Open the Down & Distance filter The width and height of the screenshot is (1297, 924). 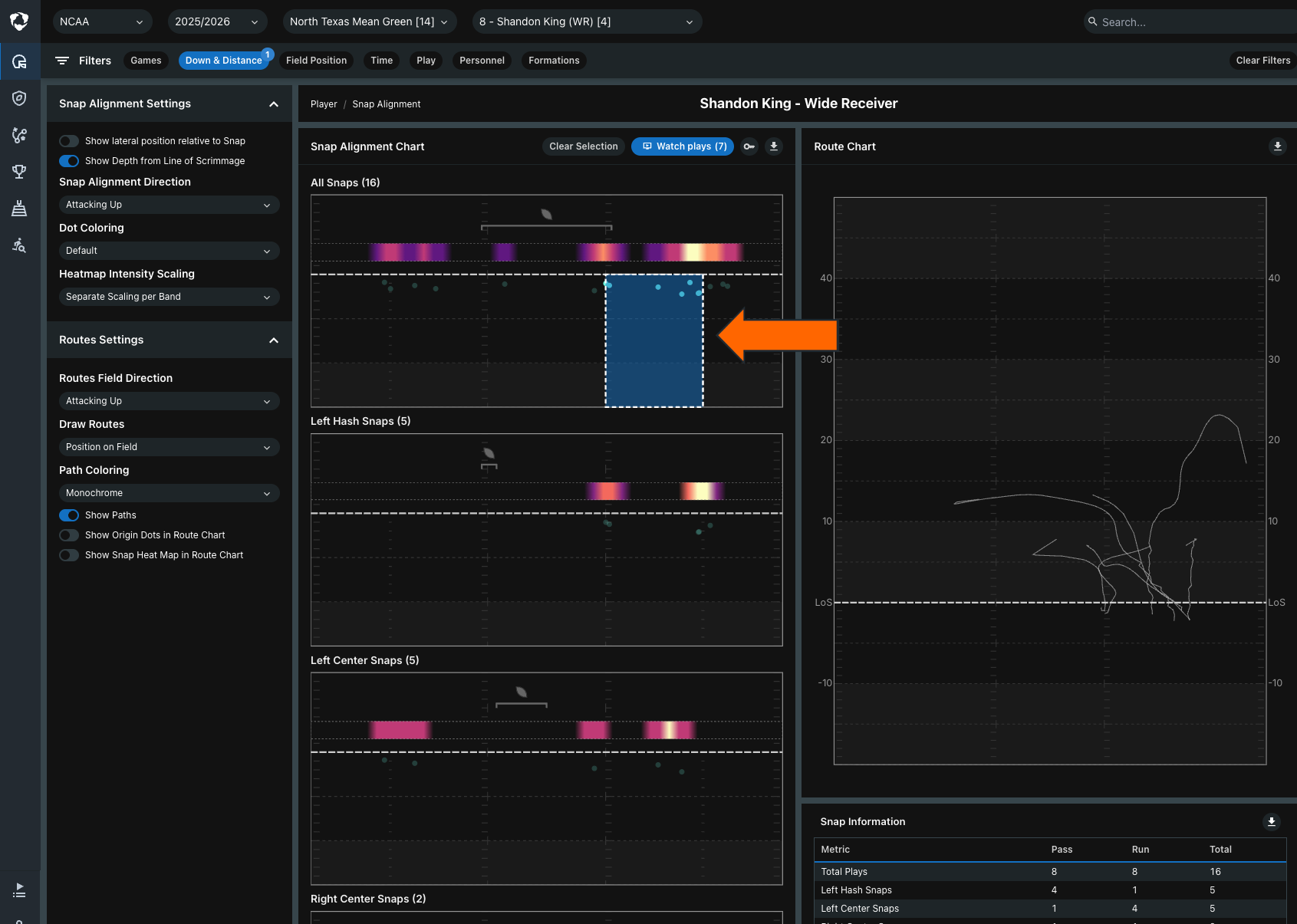point(224,61)
